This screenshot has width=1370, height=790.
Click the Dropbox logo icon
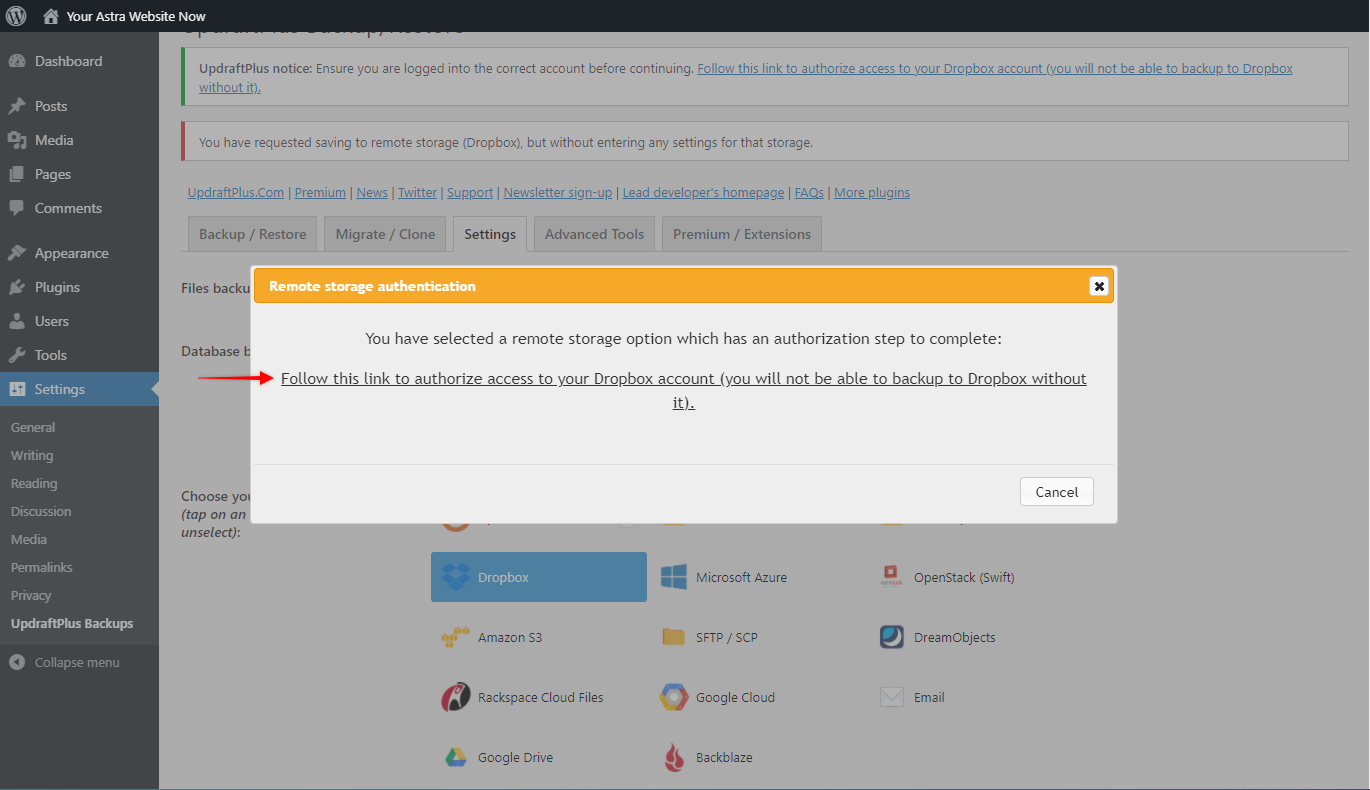tap(456, 577)
